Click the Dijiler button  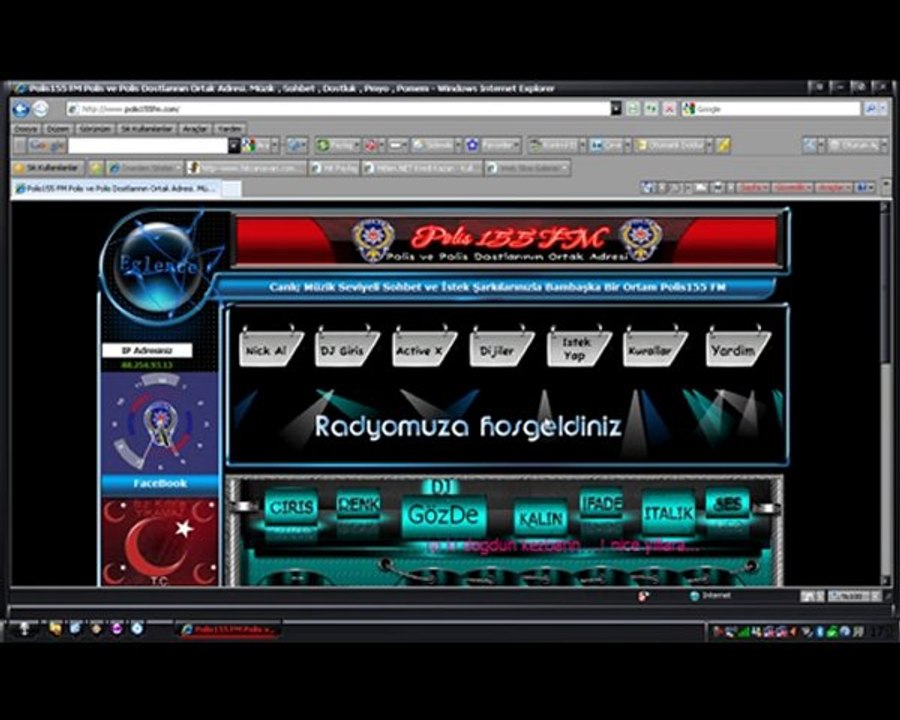click(x=501, y=347)
